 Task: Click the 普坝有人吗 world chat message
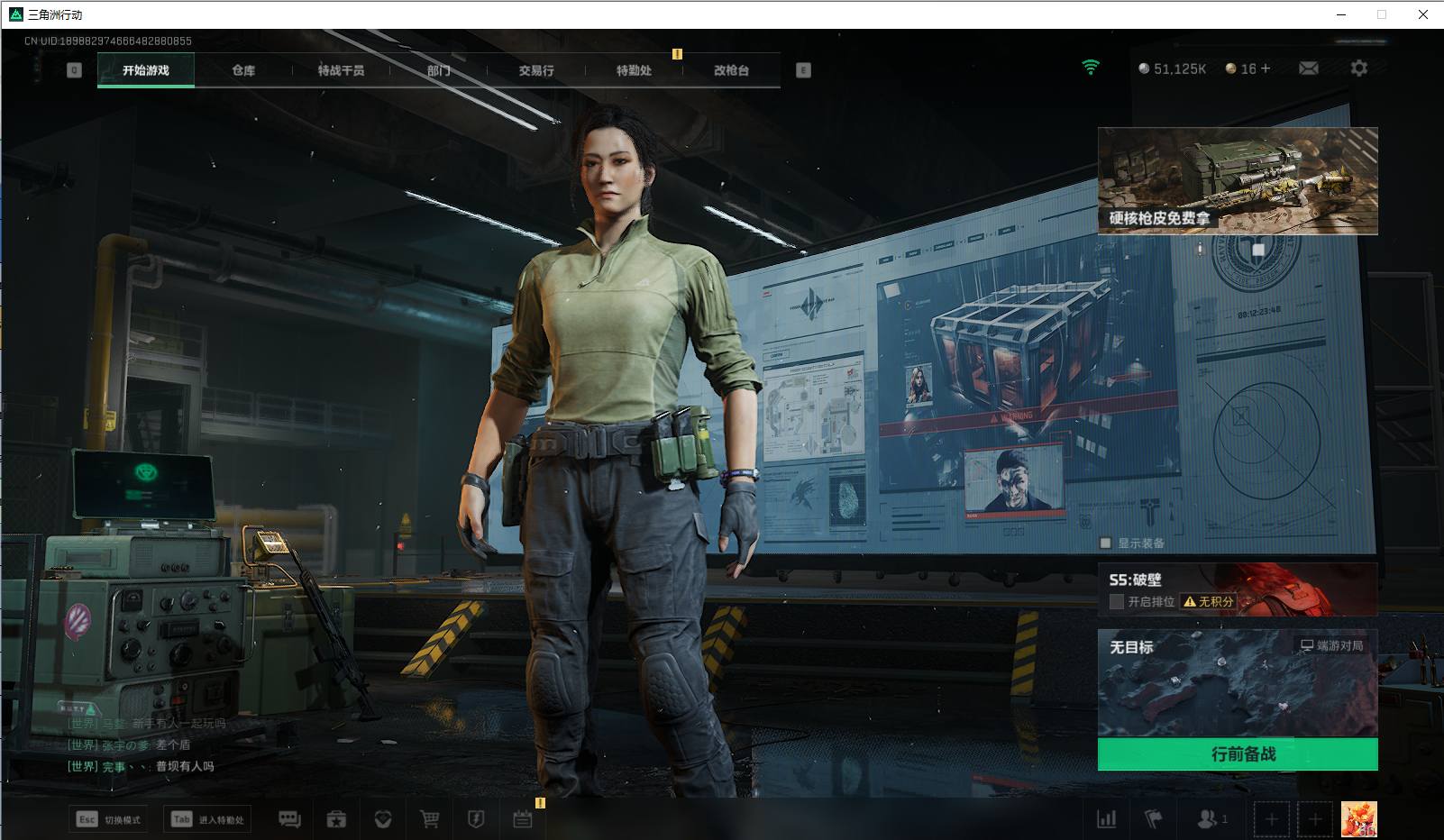(x=185, y=766)
